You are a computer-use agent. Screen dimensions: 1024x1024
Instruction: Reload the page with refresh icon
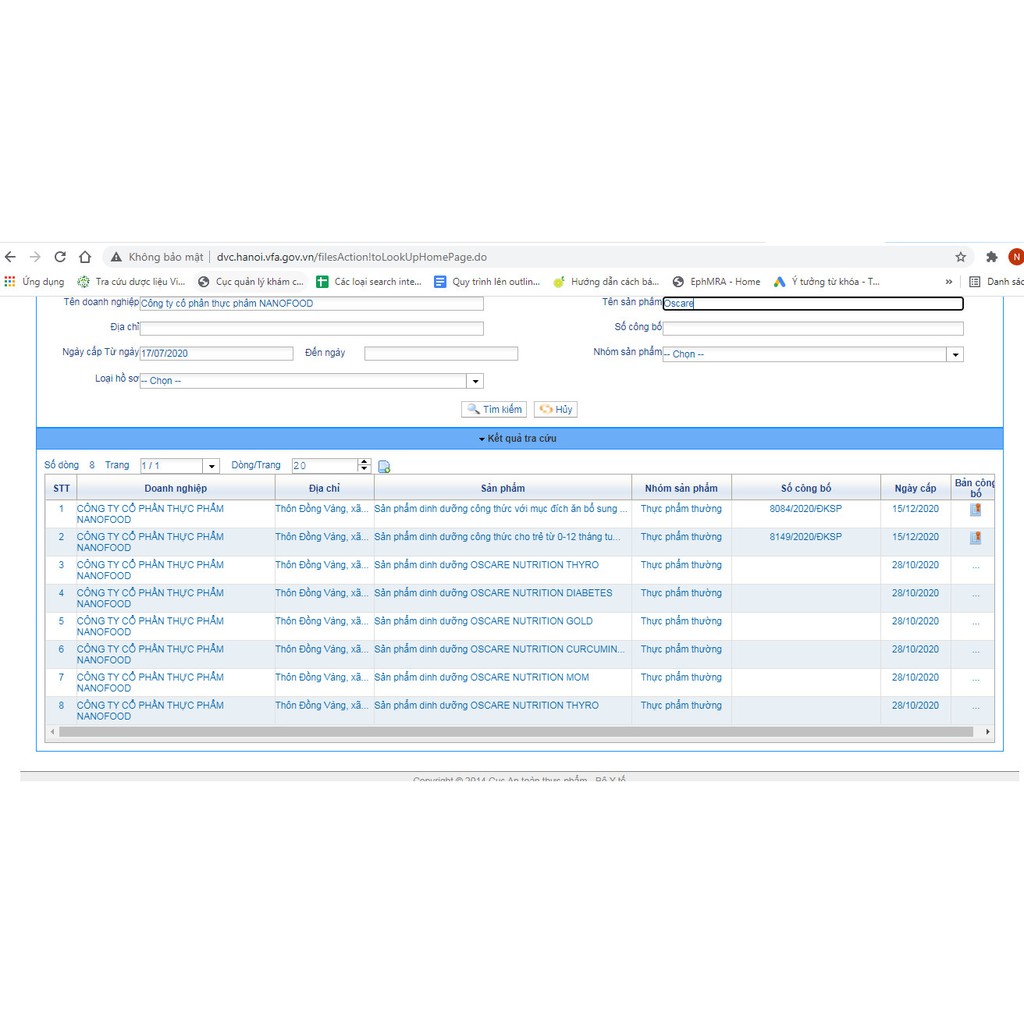pyautogui.click(x=60, y=257)
